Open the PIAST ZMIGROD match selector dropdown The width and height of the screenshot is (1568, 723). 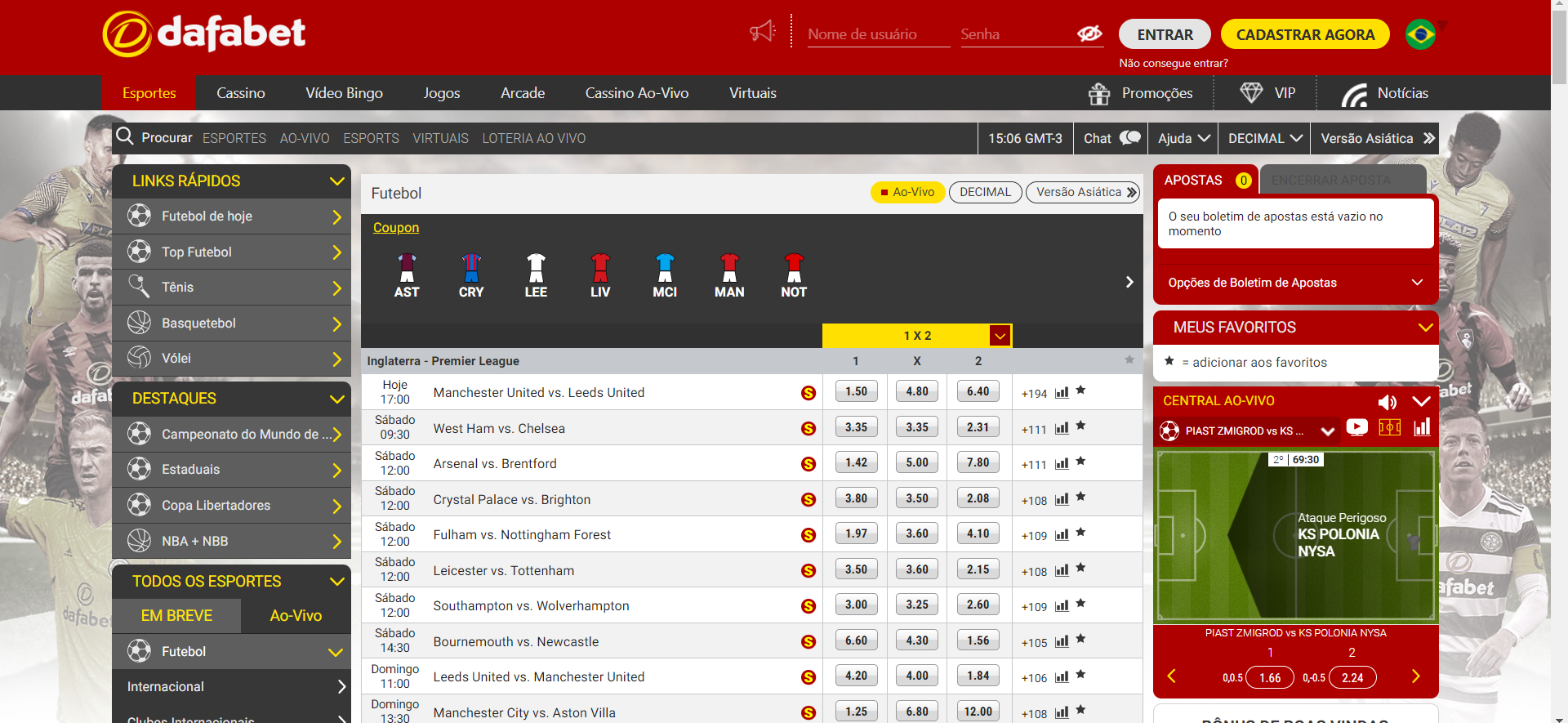click(x=1328, y=431)
